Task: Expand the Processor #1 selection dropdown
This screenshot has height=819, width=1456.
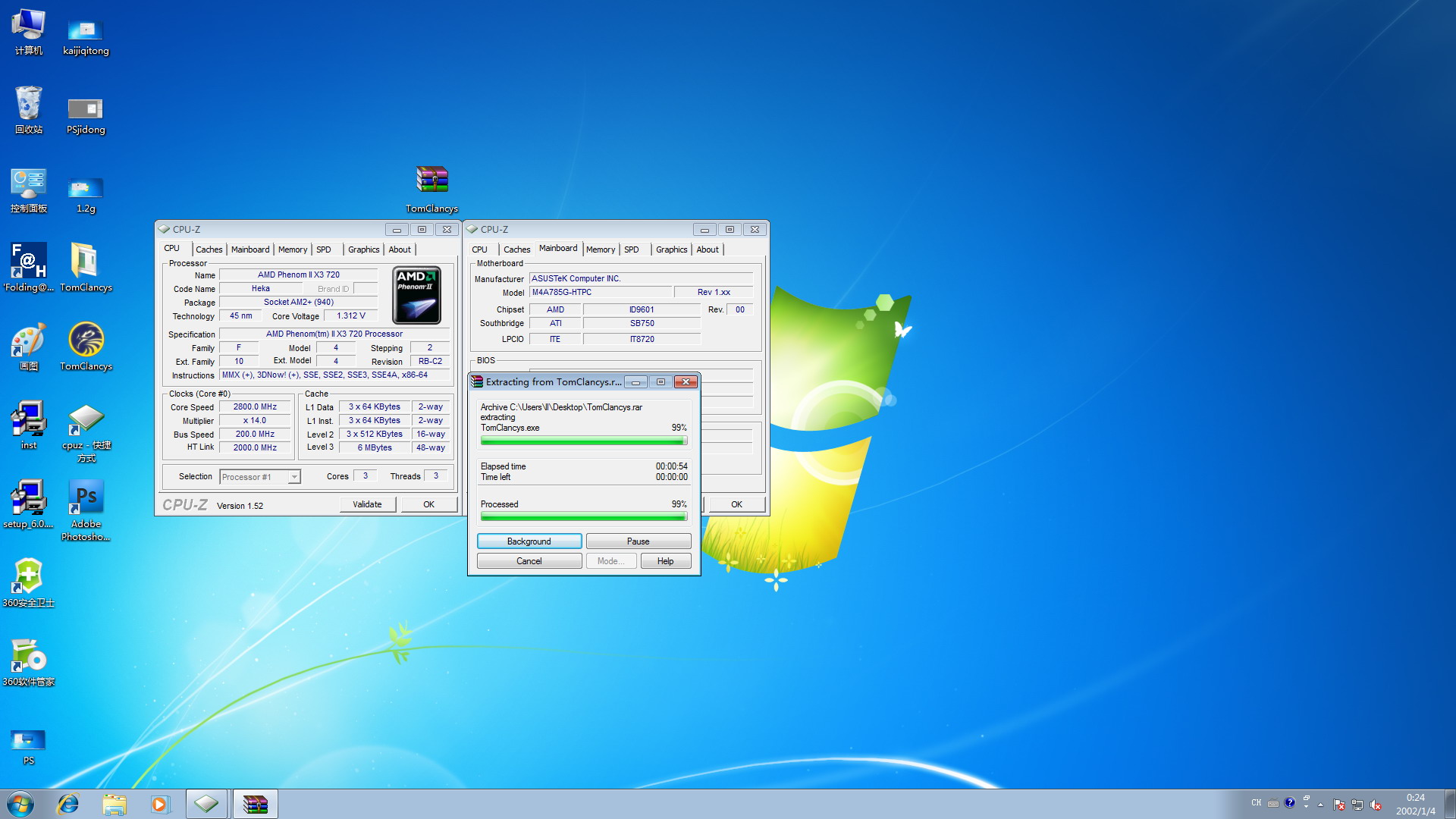Action: coord(294,477)
